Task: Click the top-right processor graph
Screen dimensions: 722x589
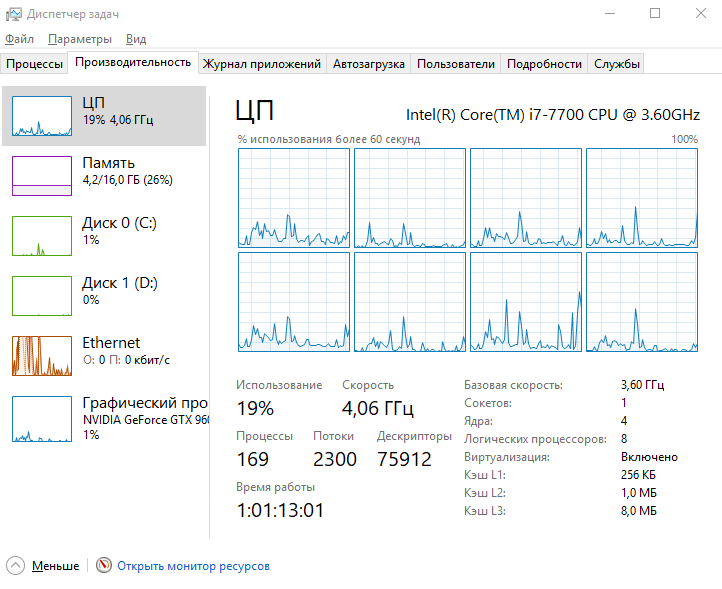Action: (642, 198)
